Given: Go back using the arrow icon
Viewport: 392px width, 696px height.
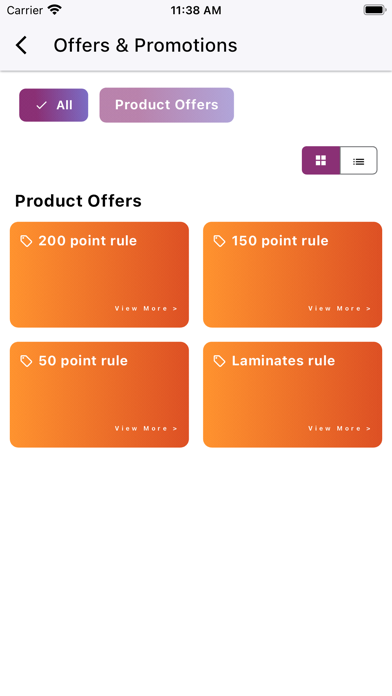Looking at the screenshot, I should coord(21,45).
